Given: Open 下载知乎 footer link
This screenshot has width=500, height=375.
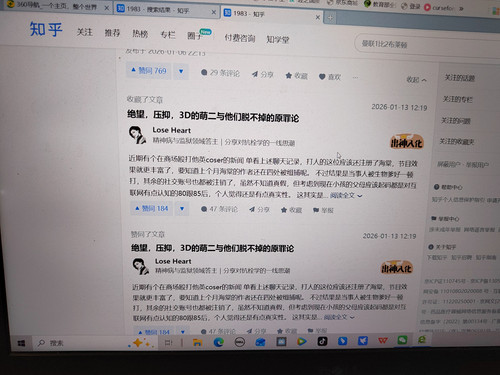Looking at the screenshot, I should (x=437, y=257).
